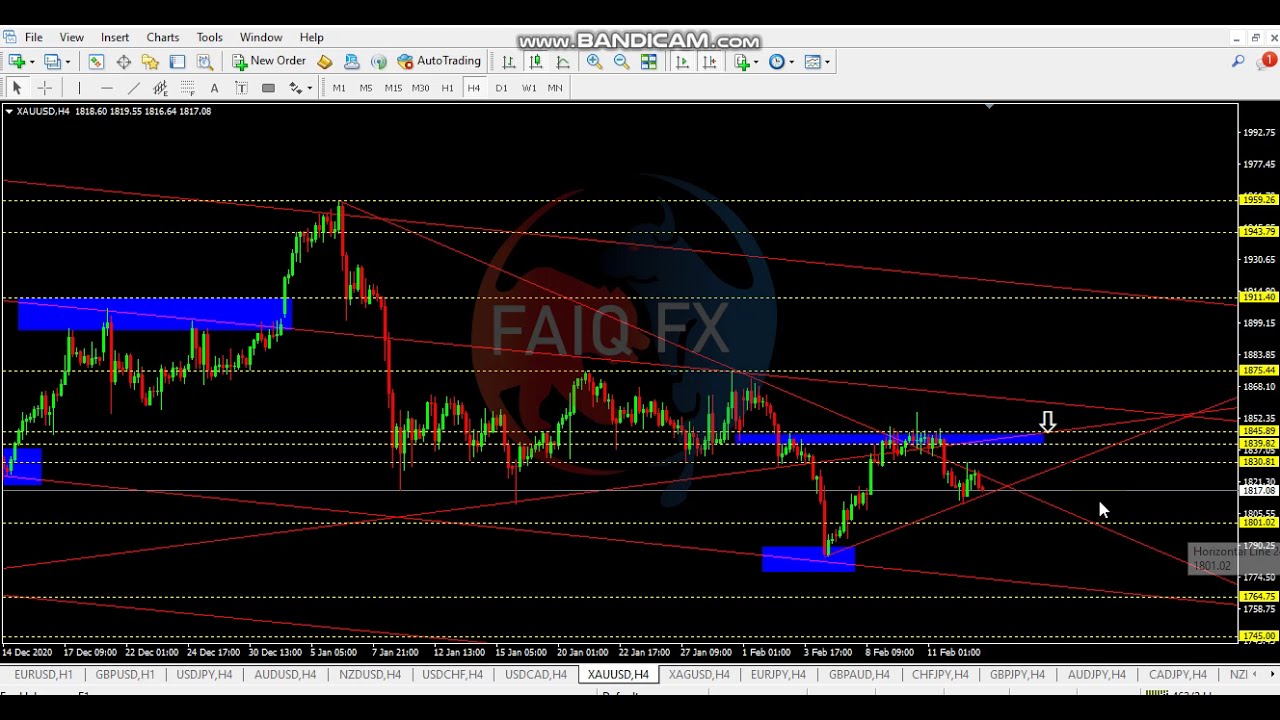Expand the Profiles dropdown arrow
The width and height of the screenshot is (1280, 720).
pyautogui.click(x=67, y=62)
